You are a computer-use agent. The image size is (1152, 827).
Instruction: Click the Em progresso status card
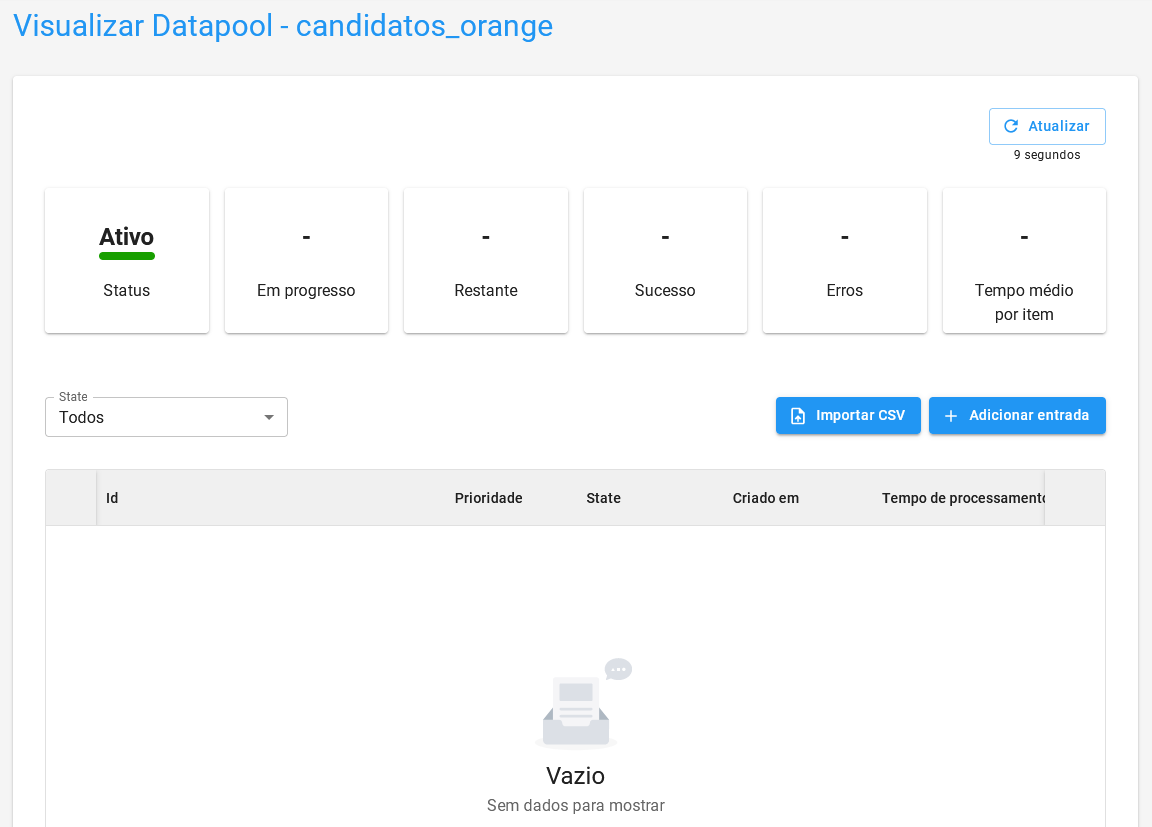click(306, 260)
